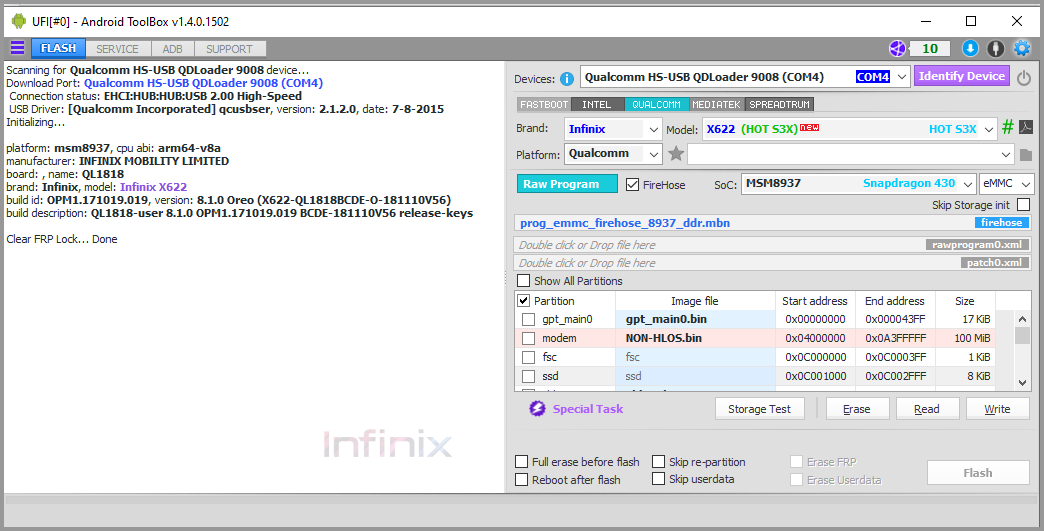Click the Write button
Screen dimensions: 1044x531
(x=997, y=409)
